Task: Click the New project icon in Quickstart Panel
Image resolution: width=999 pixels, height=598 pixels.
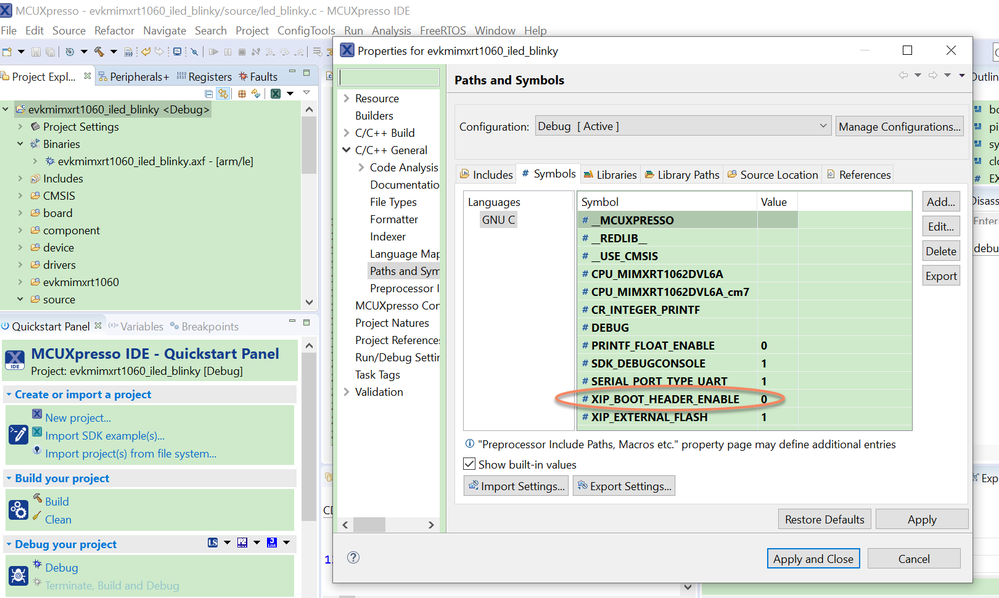Action: [x=37, y=415]
